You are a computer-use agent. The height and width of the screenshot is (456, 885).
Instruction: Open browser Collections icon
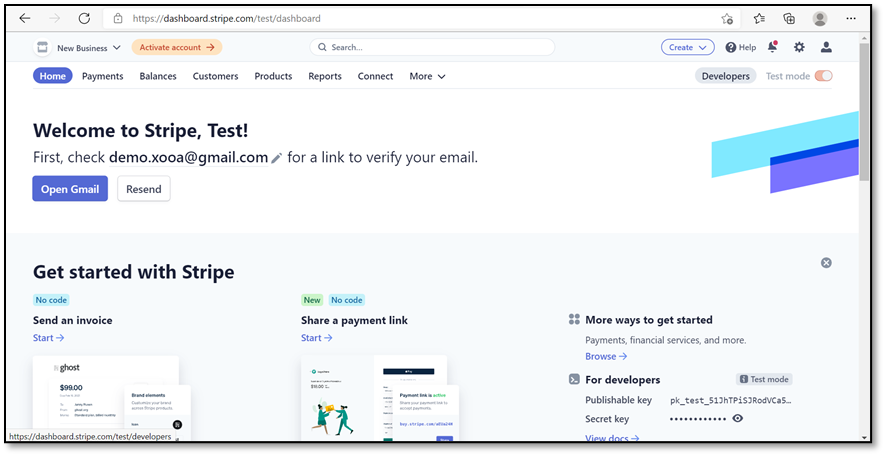(789, 19)
